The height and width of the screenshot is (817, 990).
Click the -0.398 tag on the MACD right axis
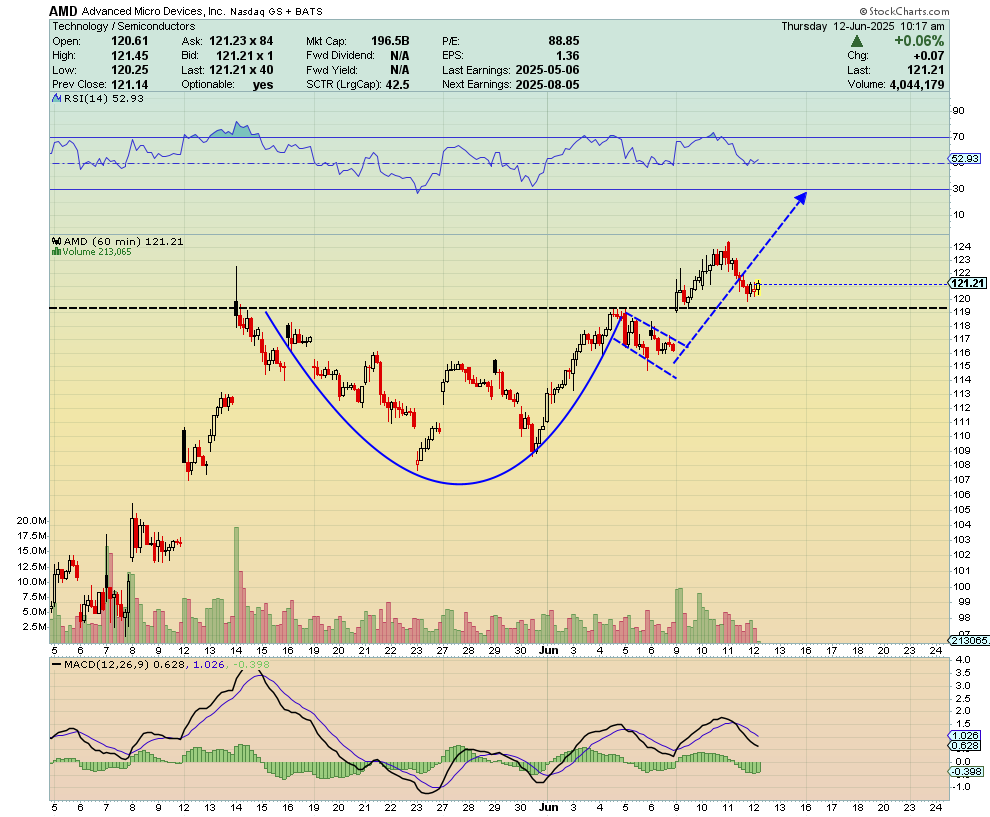point(967,772)
